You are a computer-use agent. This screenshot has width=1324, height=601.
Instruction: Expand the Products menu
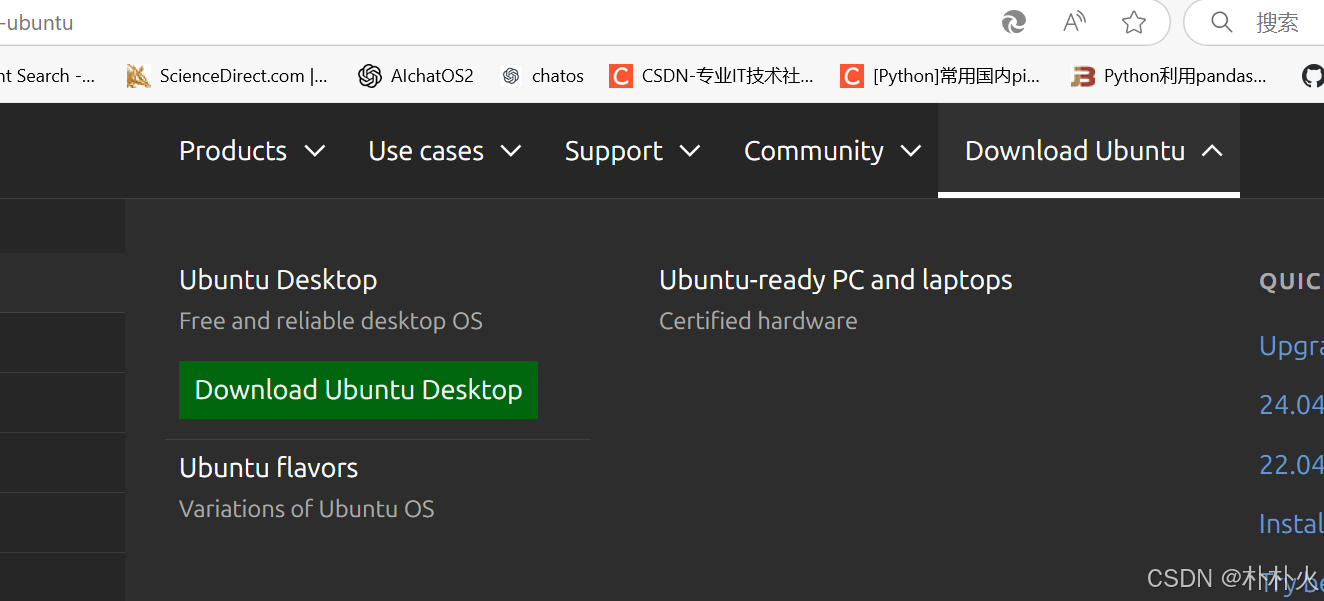tap(252, 151)
